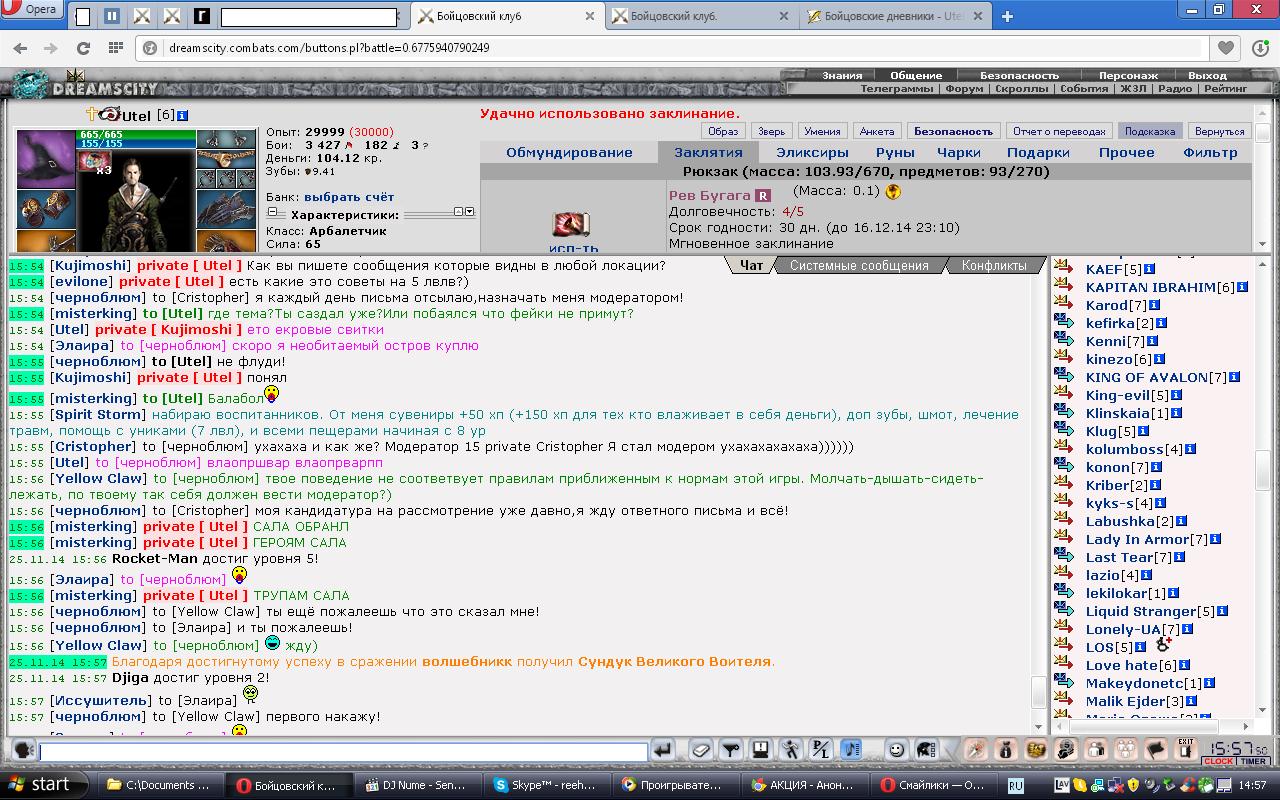
Task: Click the P/L icon in chat toolbar
Action: coord(821,749)
